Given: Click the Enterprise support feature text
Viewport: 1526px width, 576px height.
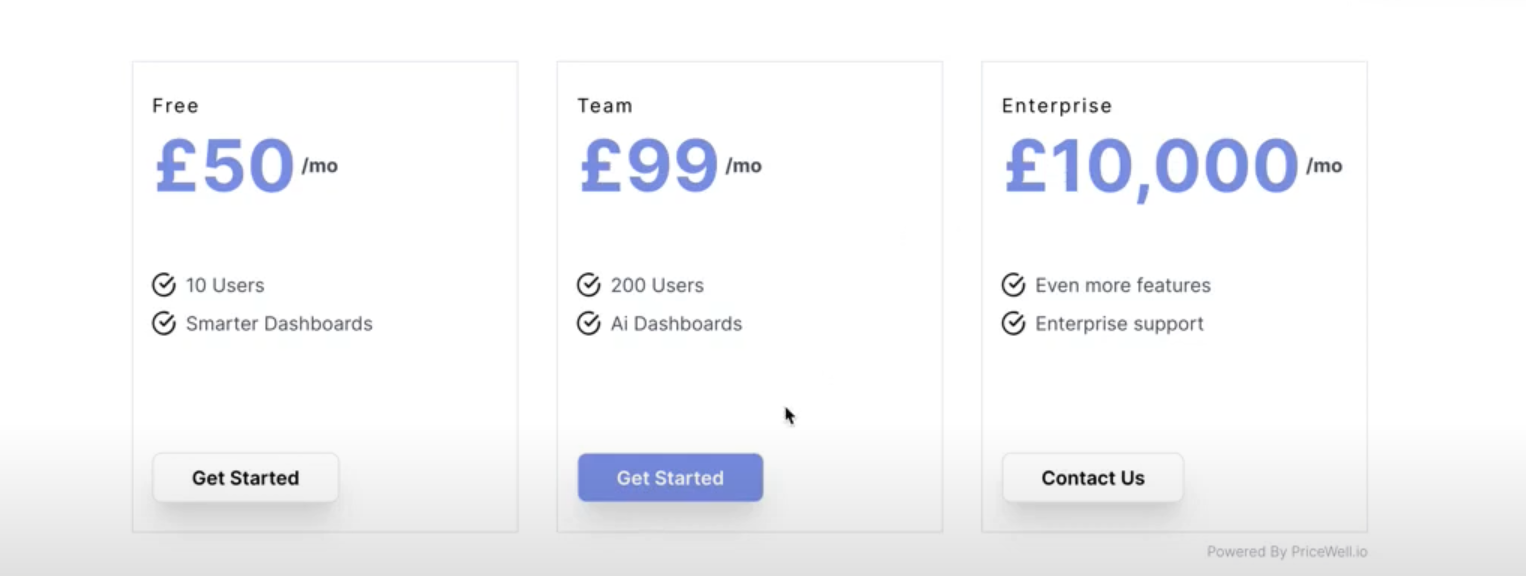Looking at the screenshot, I should (x=1119, y=324).
